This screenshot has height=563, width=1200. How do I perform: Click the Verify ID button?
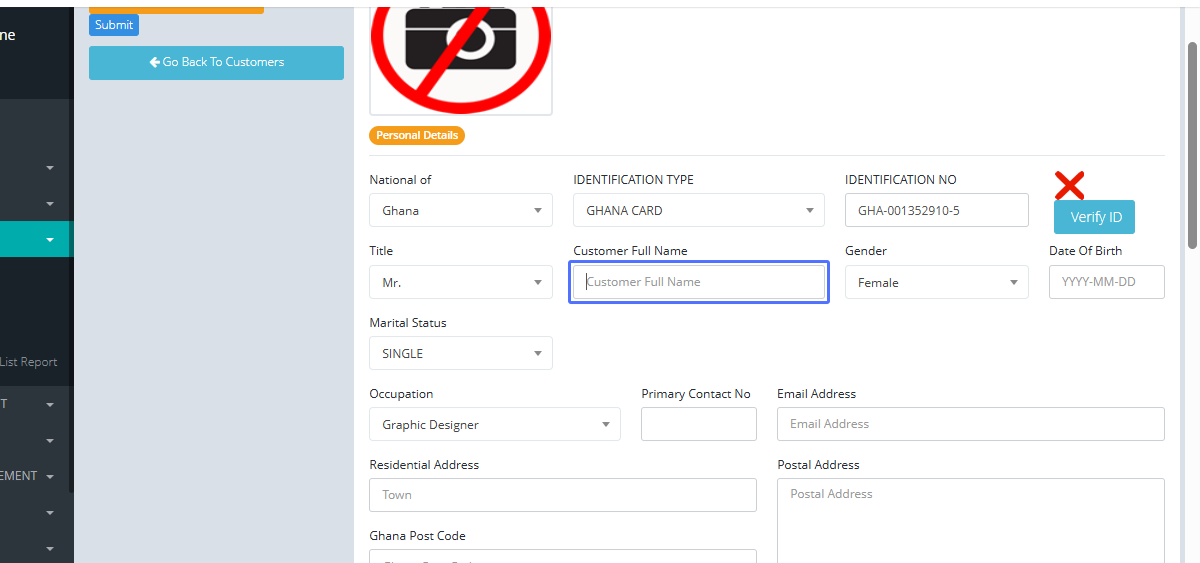1094,217
